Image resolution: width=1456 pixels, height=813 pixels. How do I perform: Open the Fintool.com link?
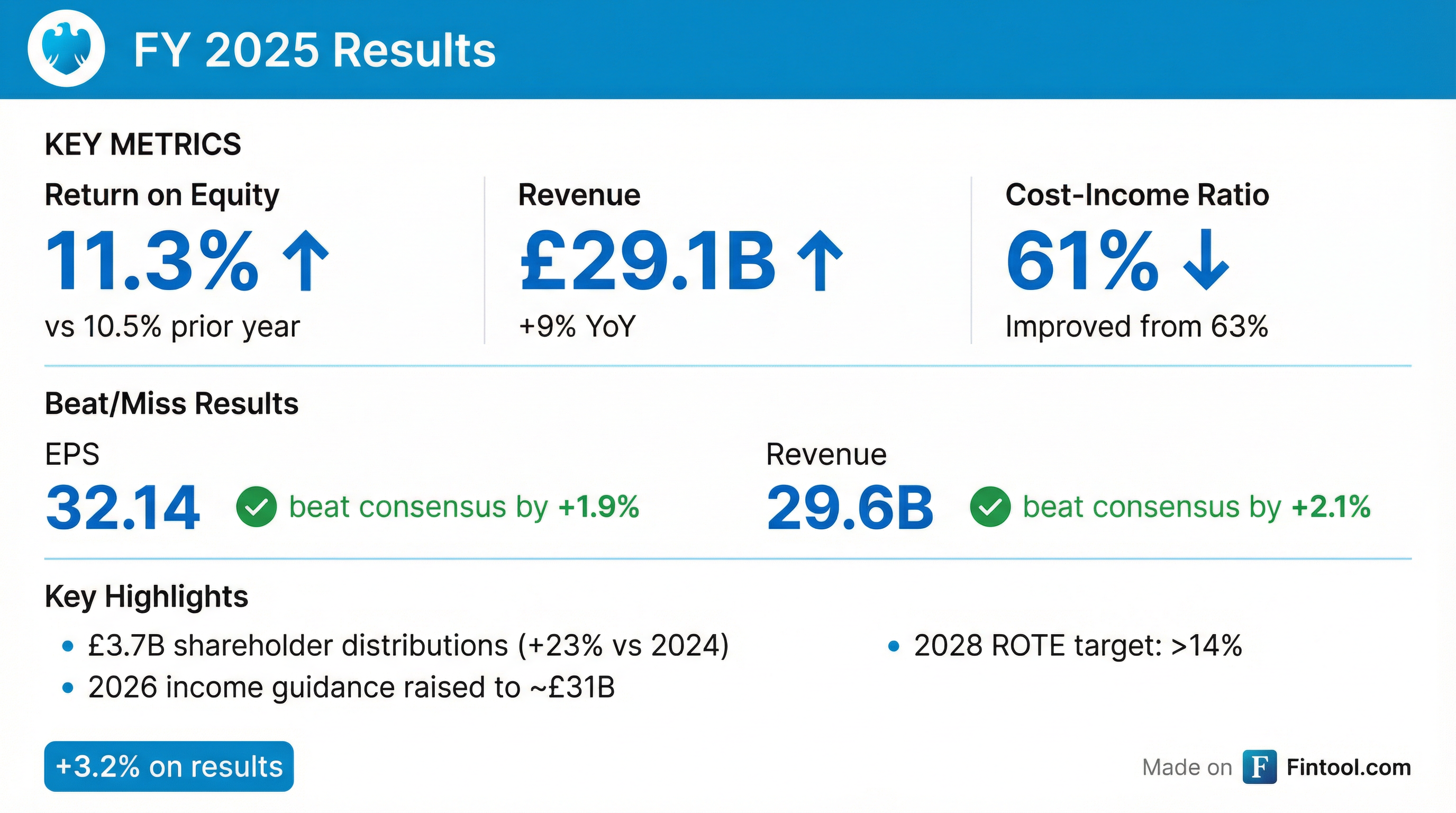point(1349,767)
